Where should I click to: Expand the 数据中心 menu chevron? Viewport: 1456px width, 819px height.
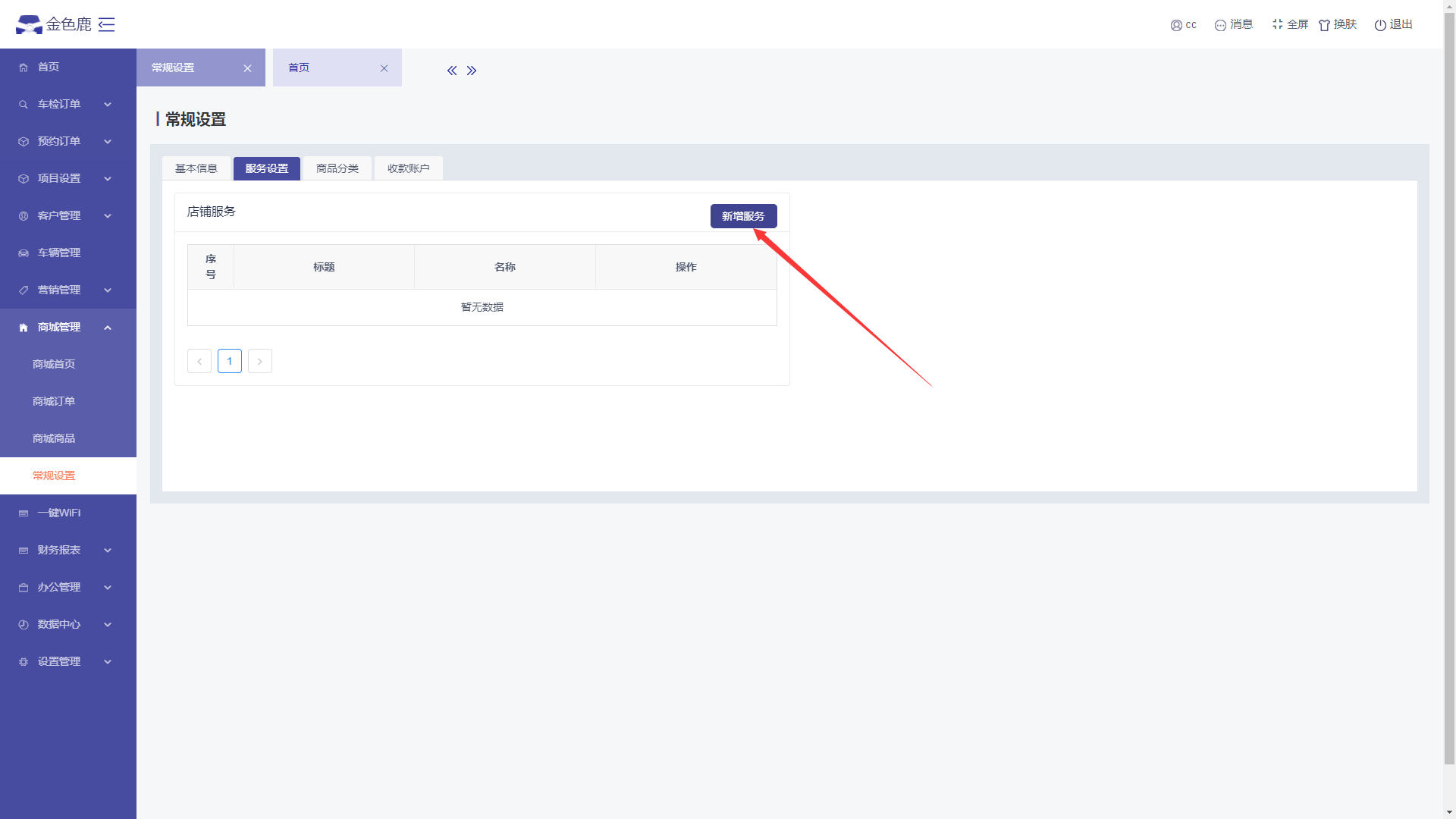point(108,625)
